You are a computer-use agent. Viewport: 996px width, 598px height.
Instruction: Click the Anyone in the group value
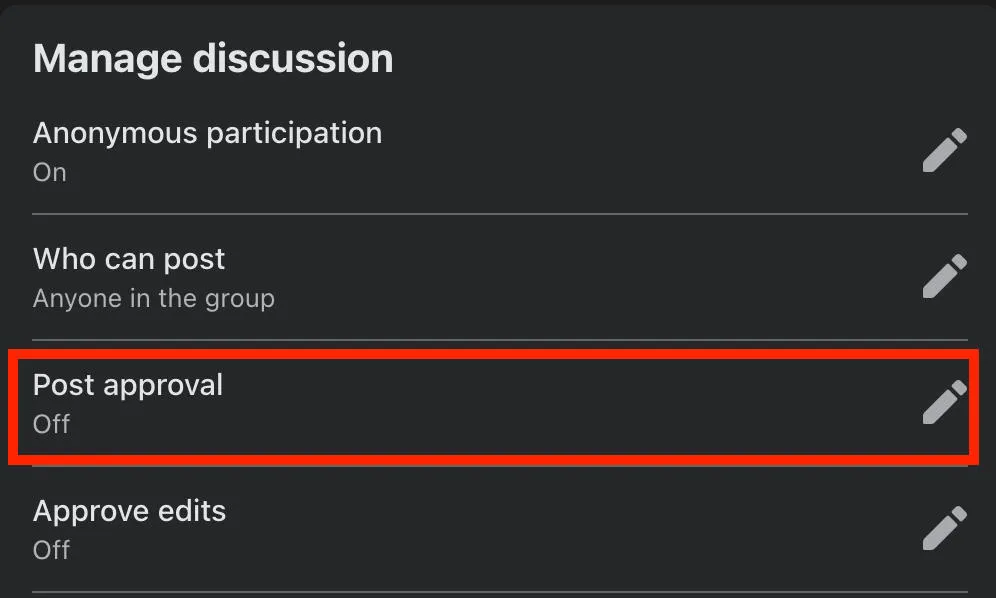tap(154, 299)
